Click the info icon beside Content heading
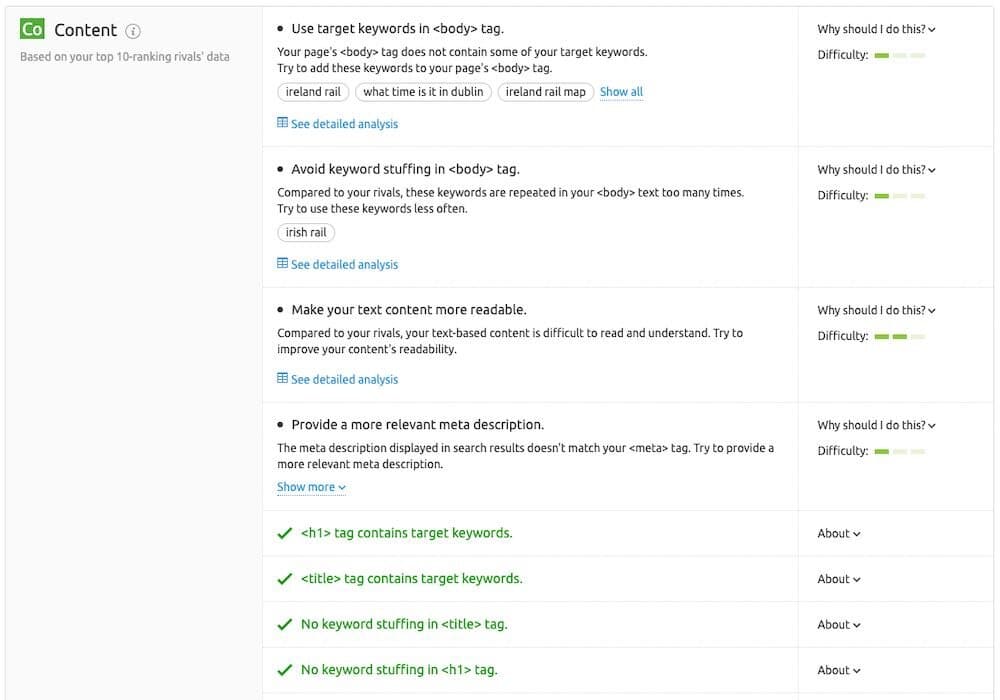This screenshot has width=1000, height=700. coord(133,31)
